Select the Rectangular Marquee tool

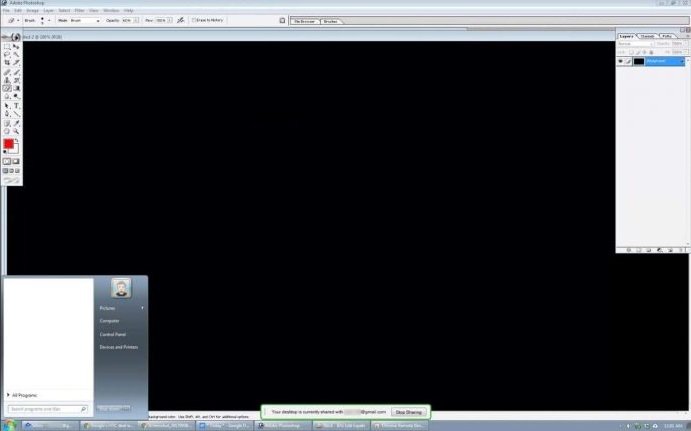point(7,46)
